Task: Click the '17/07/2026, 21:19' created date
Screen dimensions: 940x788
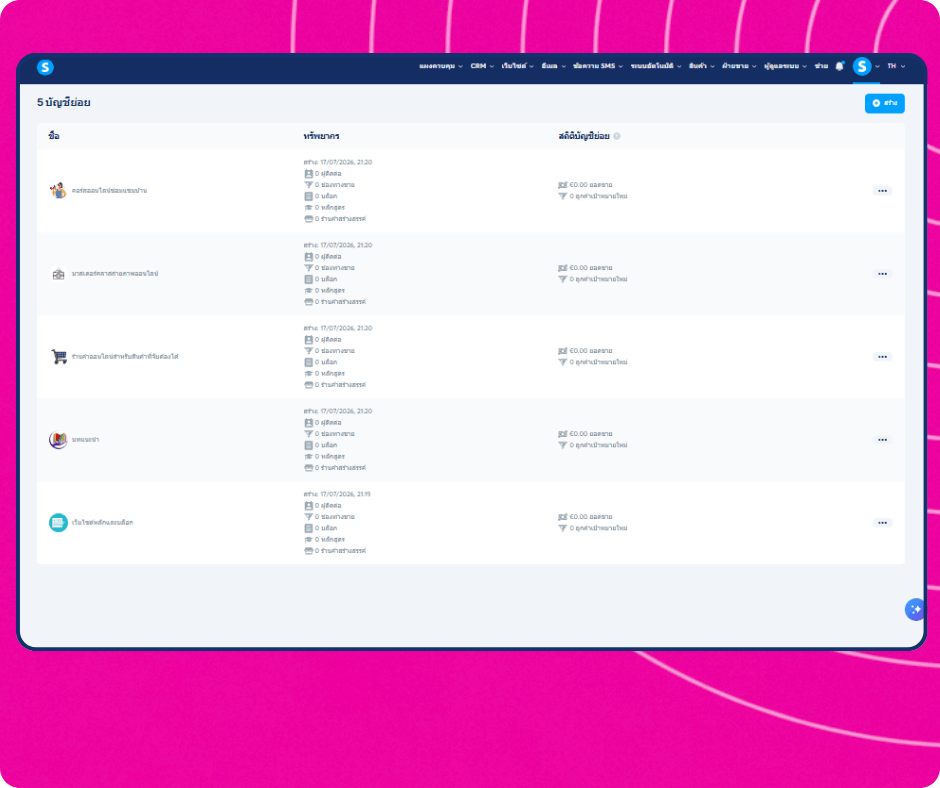Action: click(x=345, y=494)
